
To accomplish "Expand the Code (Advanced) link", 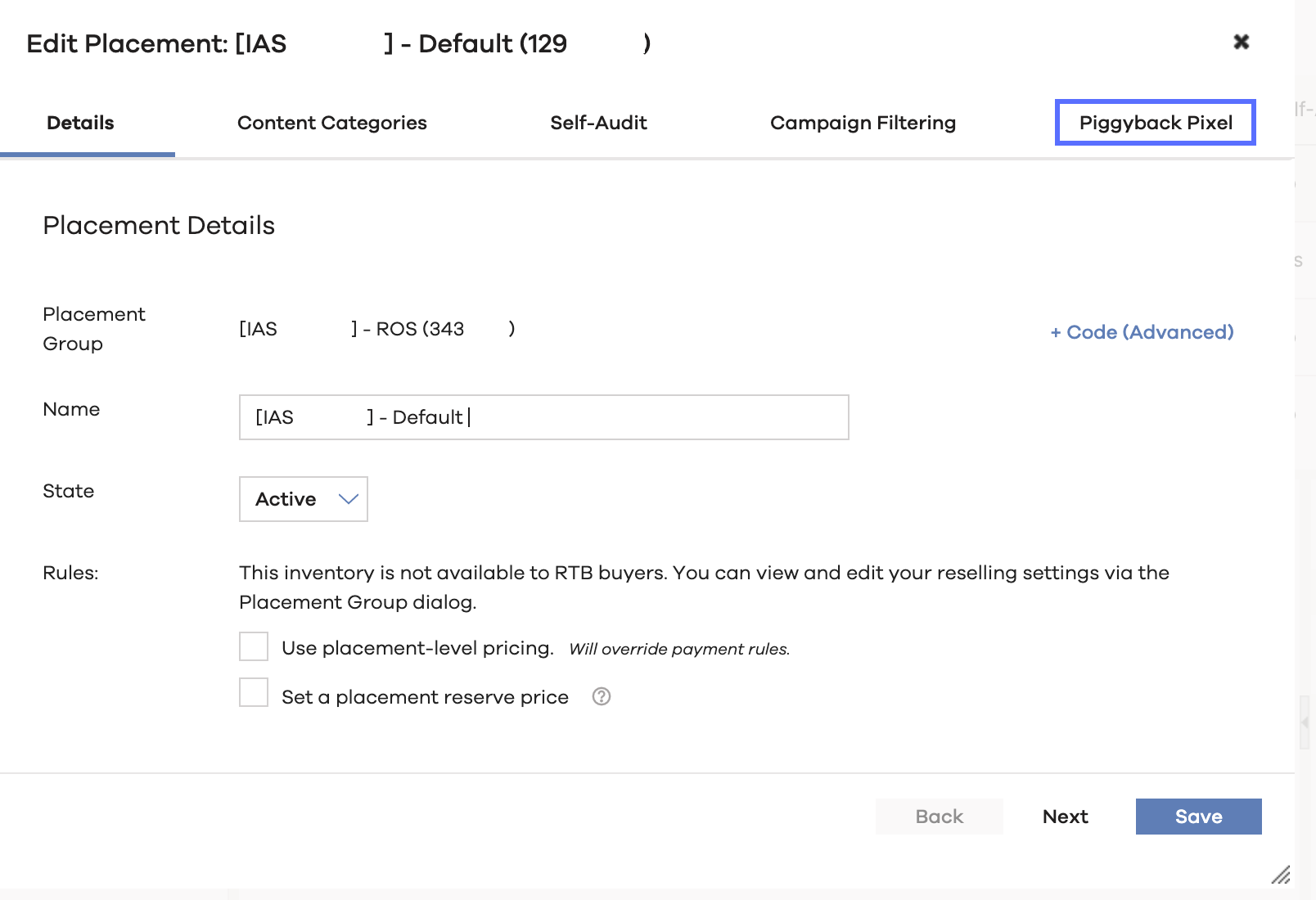I will click(x=1142, y=332).
